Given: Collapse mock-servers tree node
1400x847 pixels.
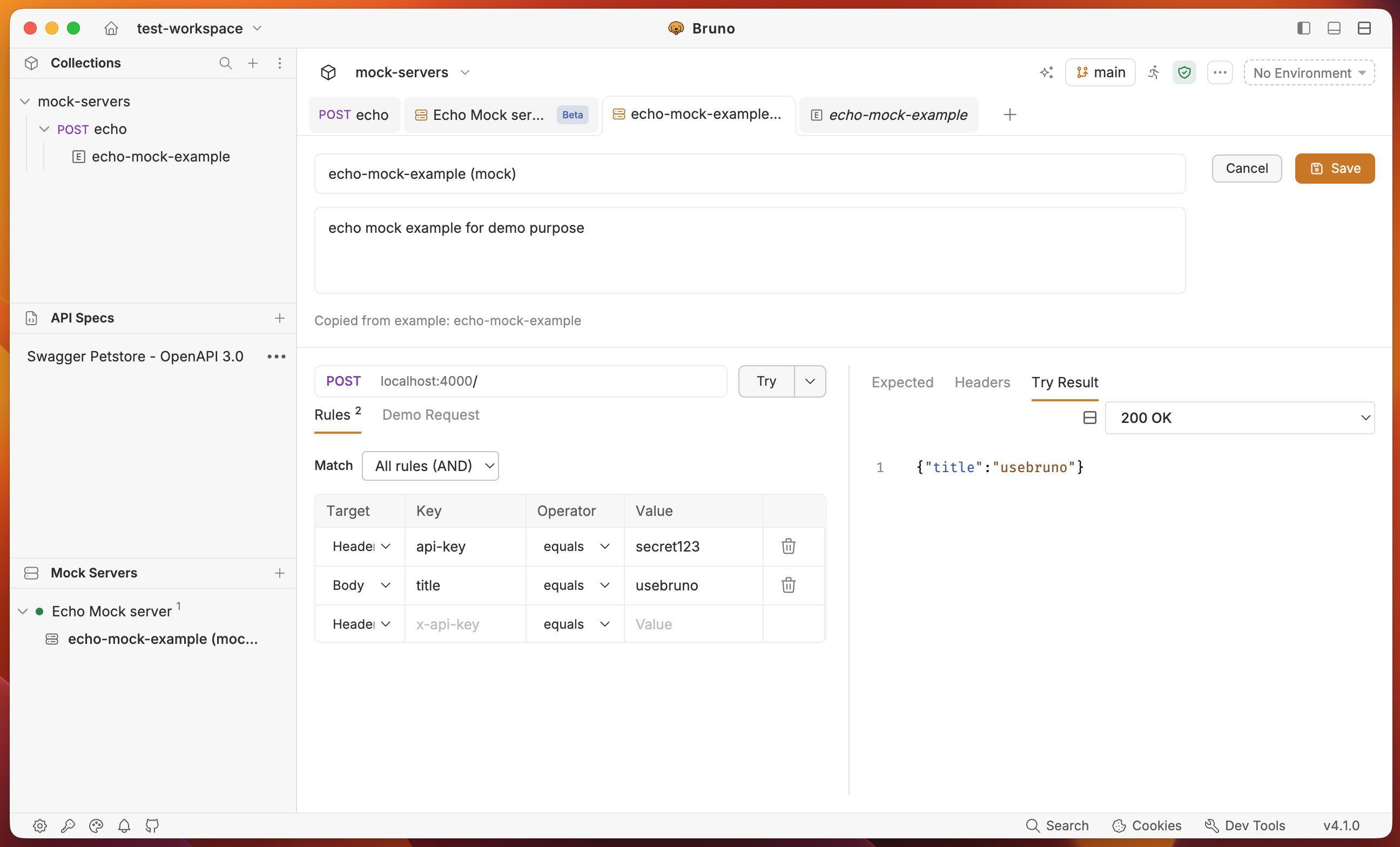Looking at the screenshot, I should pyautogui.click(x=25, y=101).
